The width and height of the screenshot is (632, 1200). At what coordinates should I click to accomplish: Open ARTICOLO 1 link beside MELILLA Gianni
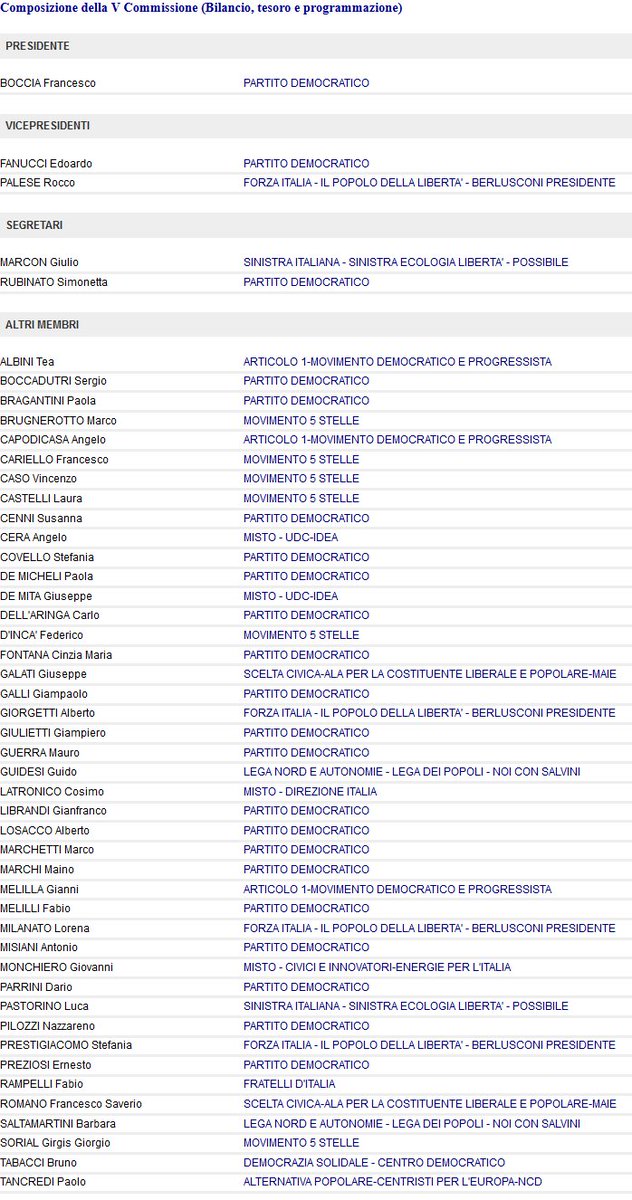coord(397,889)
